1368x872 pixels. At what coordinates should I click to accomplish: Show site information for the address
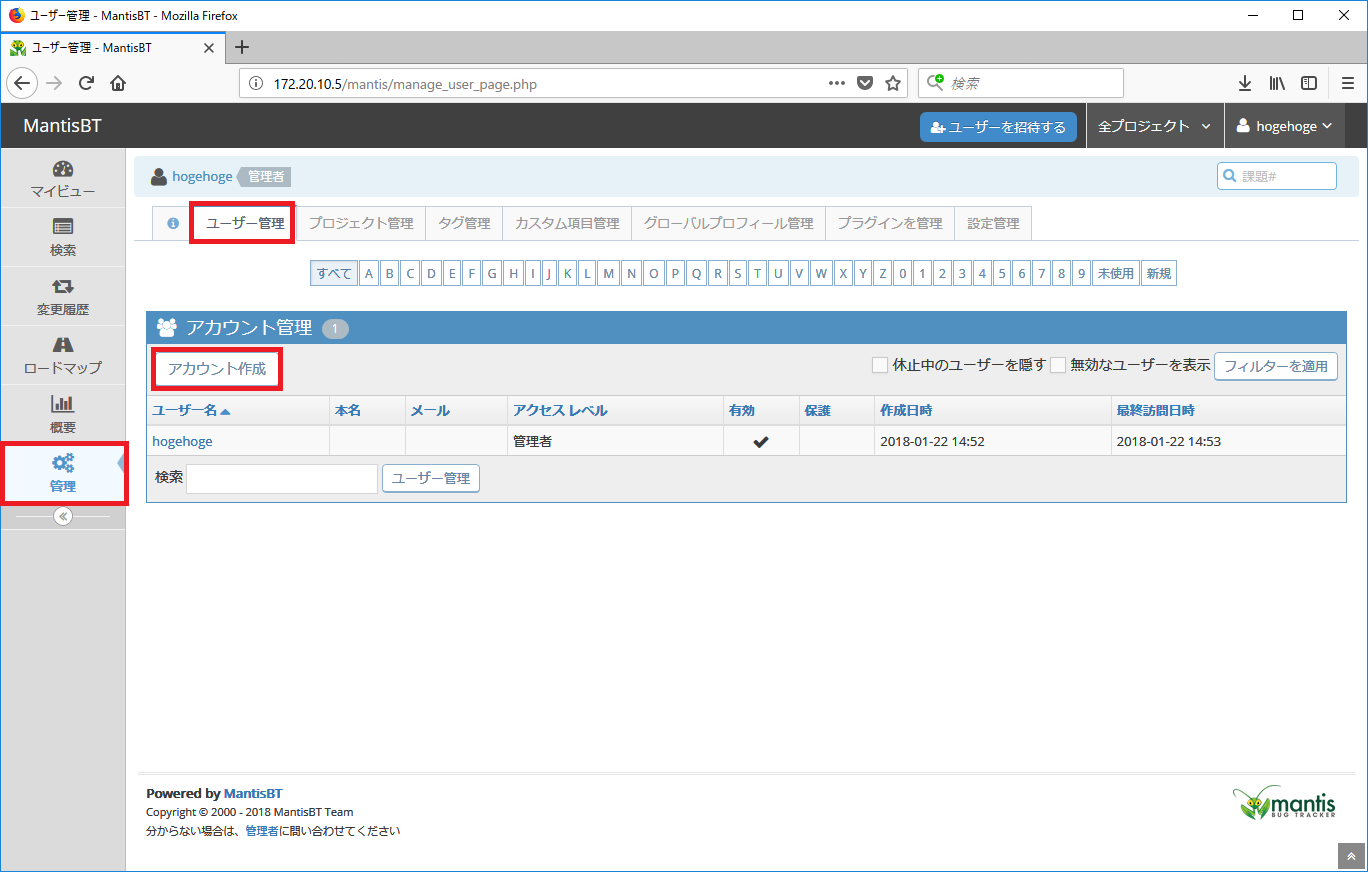pyautogui.click(x=255, y=84)
